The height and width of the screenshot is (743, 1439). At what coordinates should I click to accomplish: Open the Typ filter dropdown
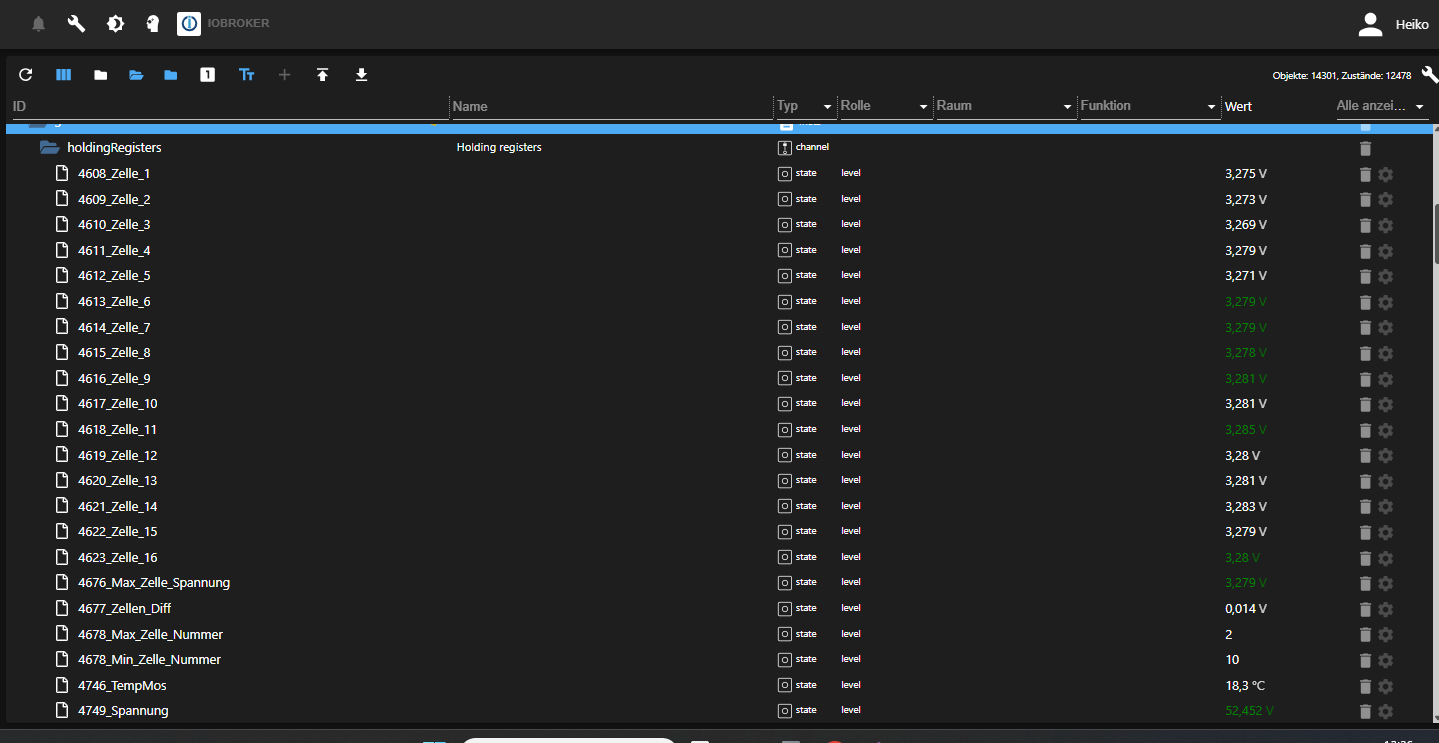826,106
